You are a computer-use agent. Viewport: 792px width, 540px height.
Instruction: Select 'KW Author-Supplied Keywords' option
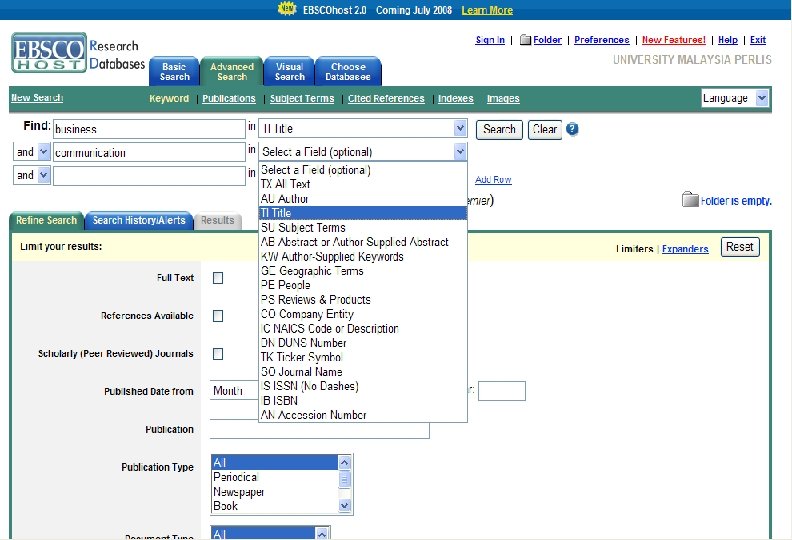point(362,256)
